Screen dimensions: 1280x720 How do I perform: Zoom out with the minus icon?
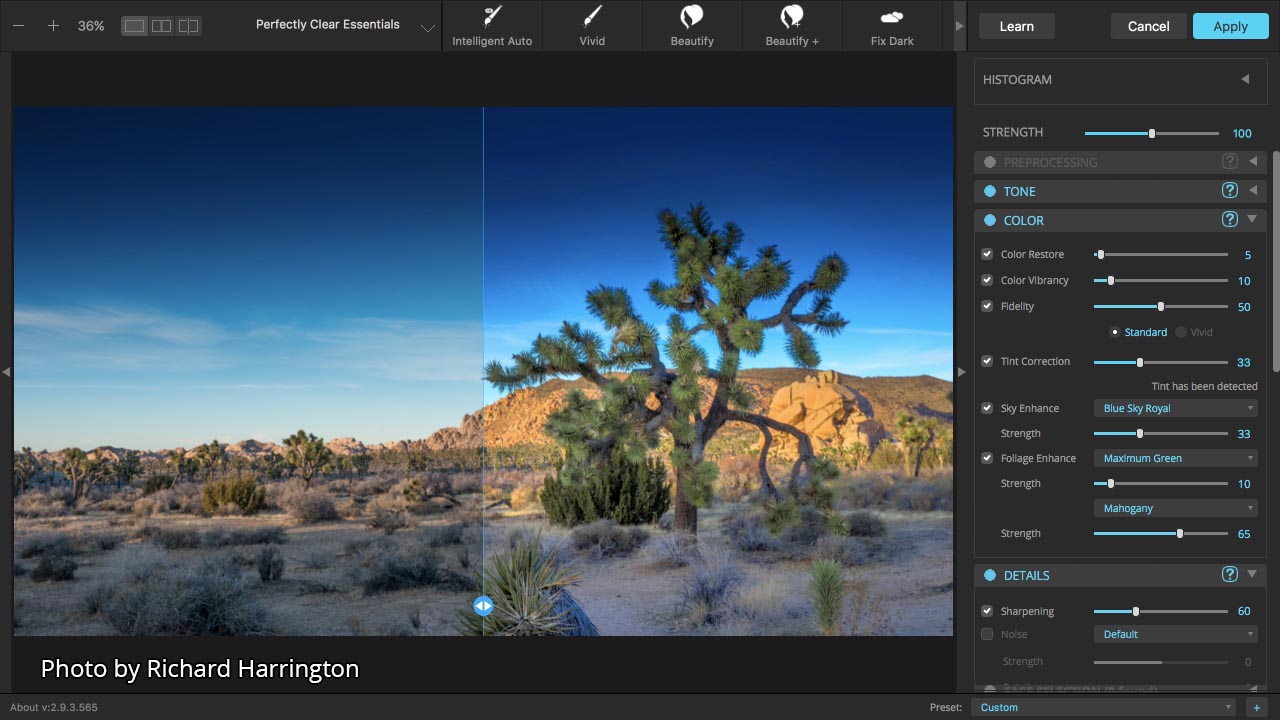point(19,26)
